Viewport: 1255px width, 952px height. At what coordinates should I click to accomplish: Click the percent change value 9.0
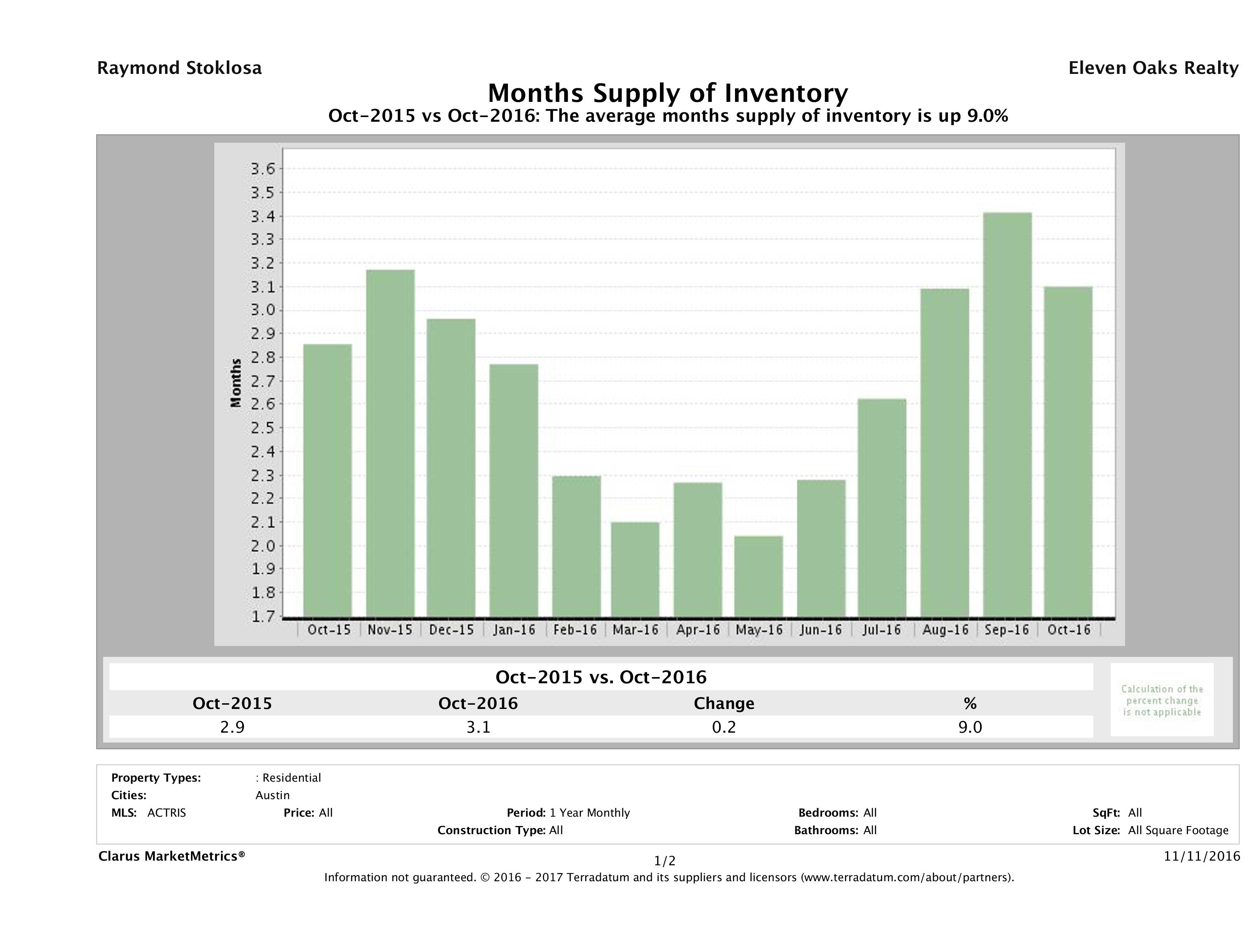point(970,727)
